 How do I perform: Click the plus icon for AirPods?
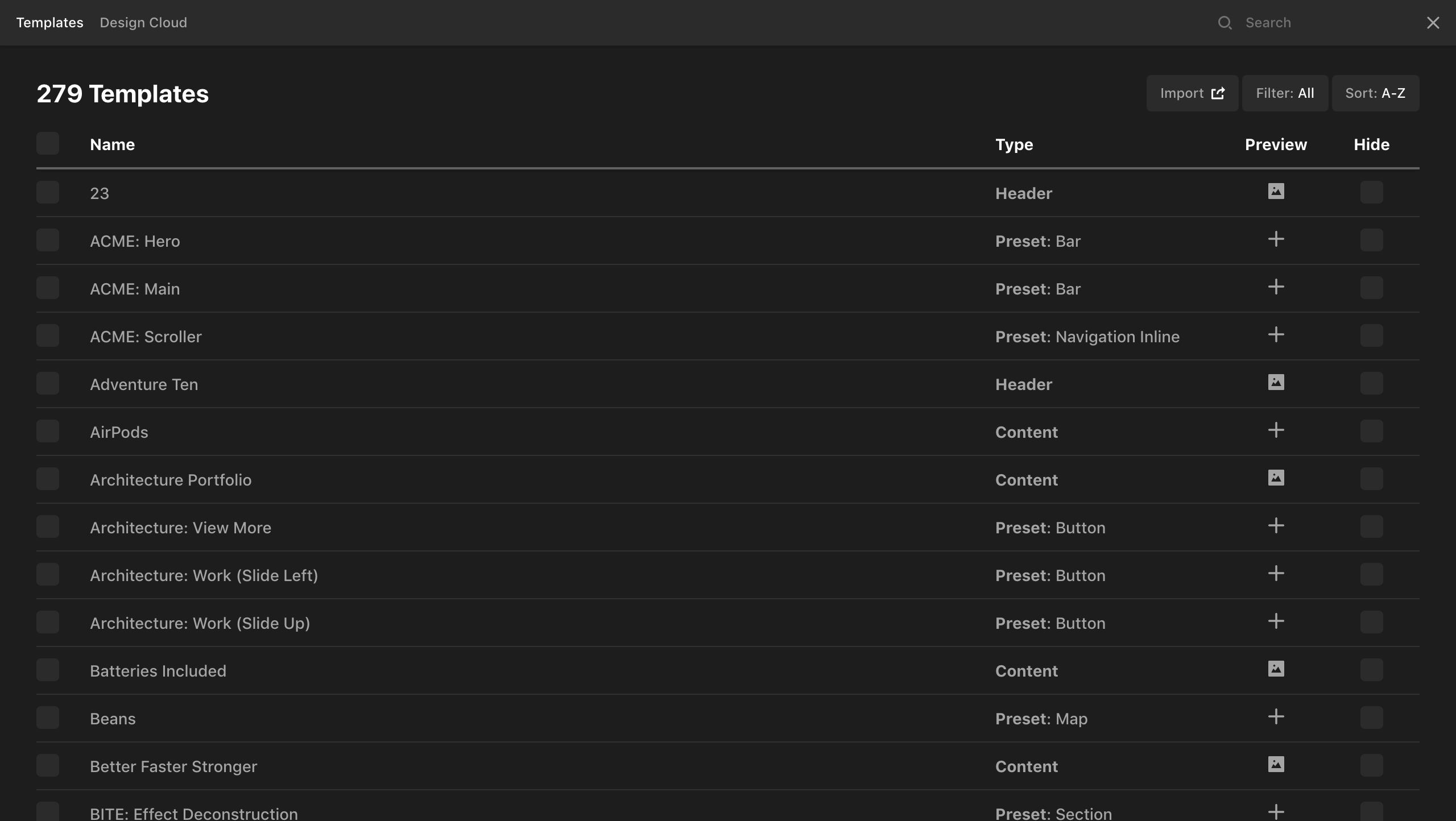(x=1276, y=430)
